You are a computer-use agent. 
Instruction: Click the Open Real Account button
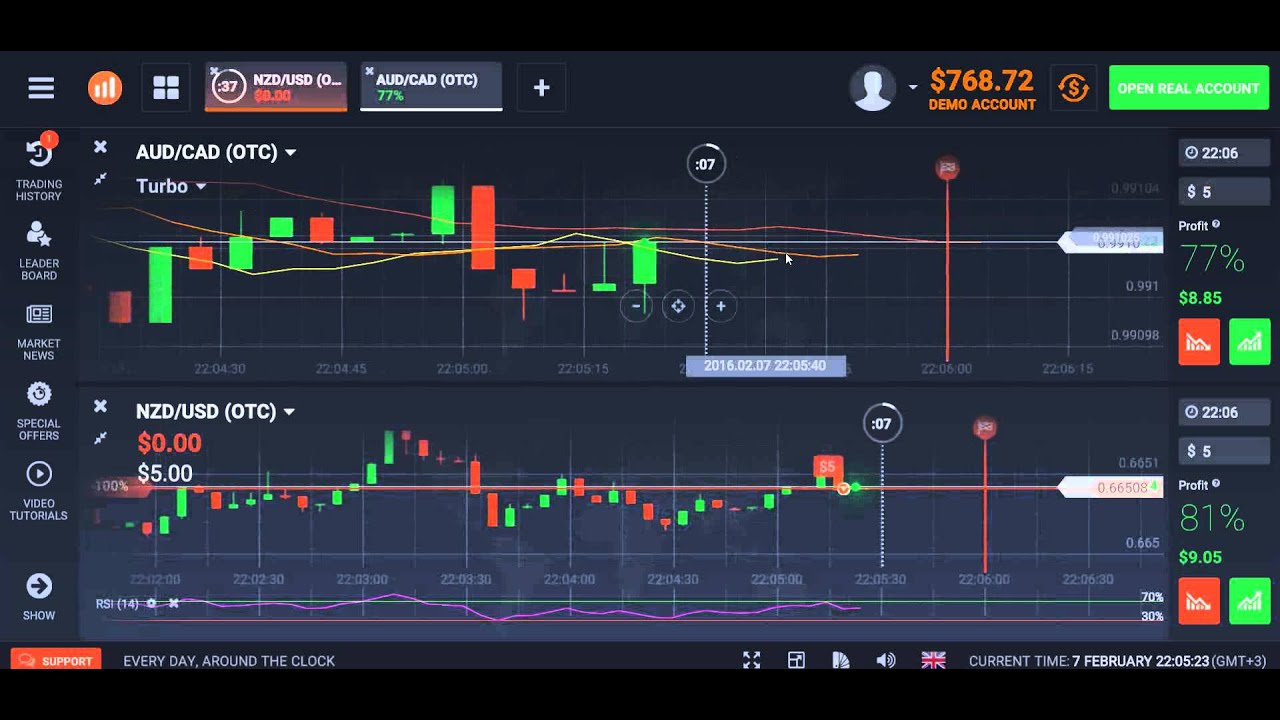click(1188, 88)
